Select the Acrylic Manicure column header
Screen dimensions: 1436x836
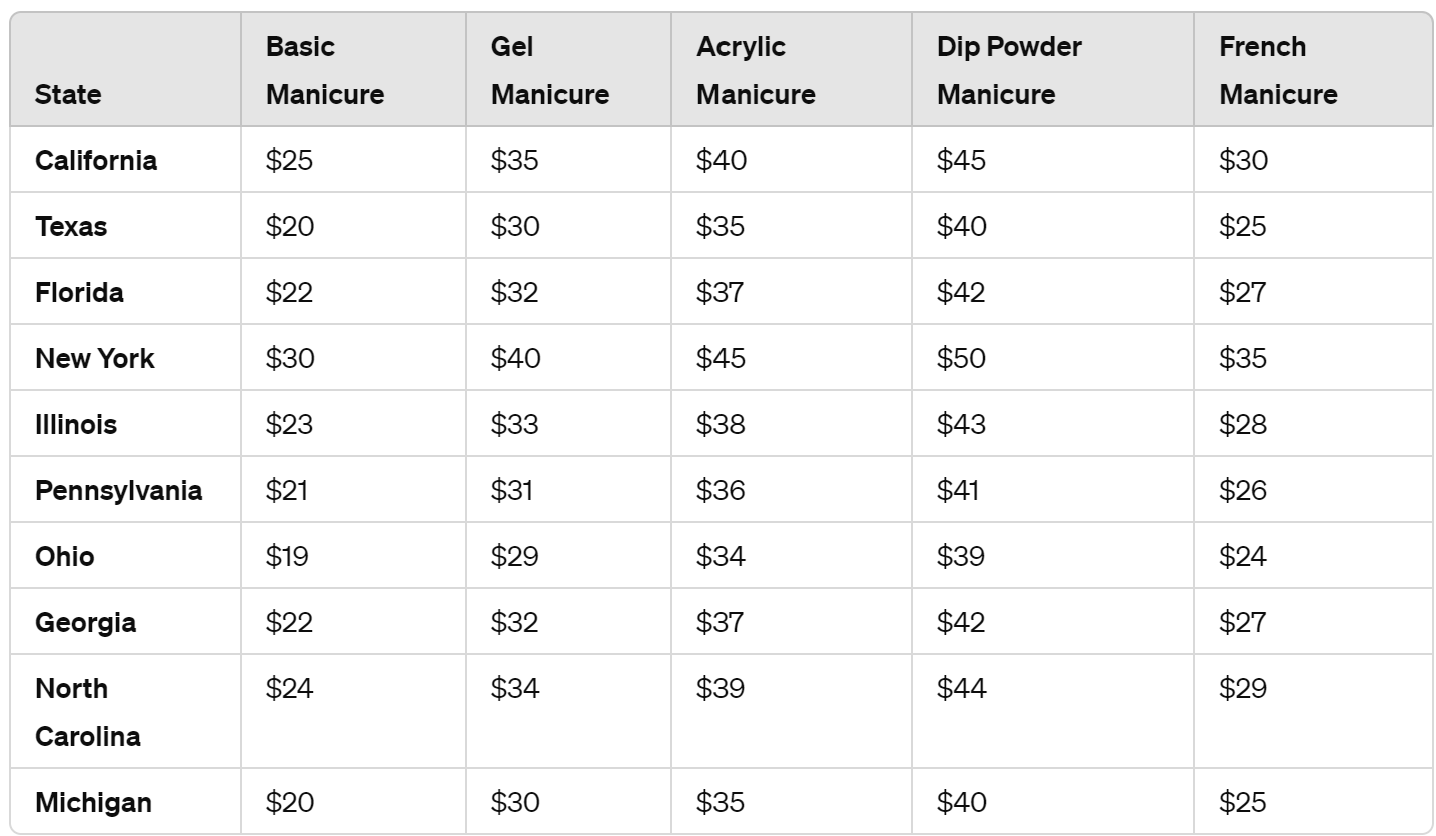(756, 71)
